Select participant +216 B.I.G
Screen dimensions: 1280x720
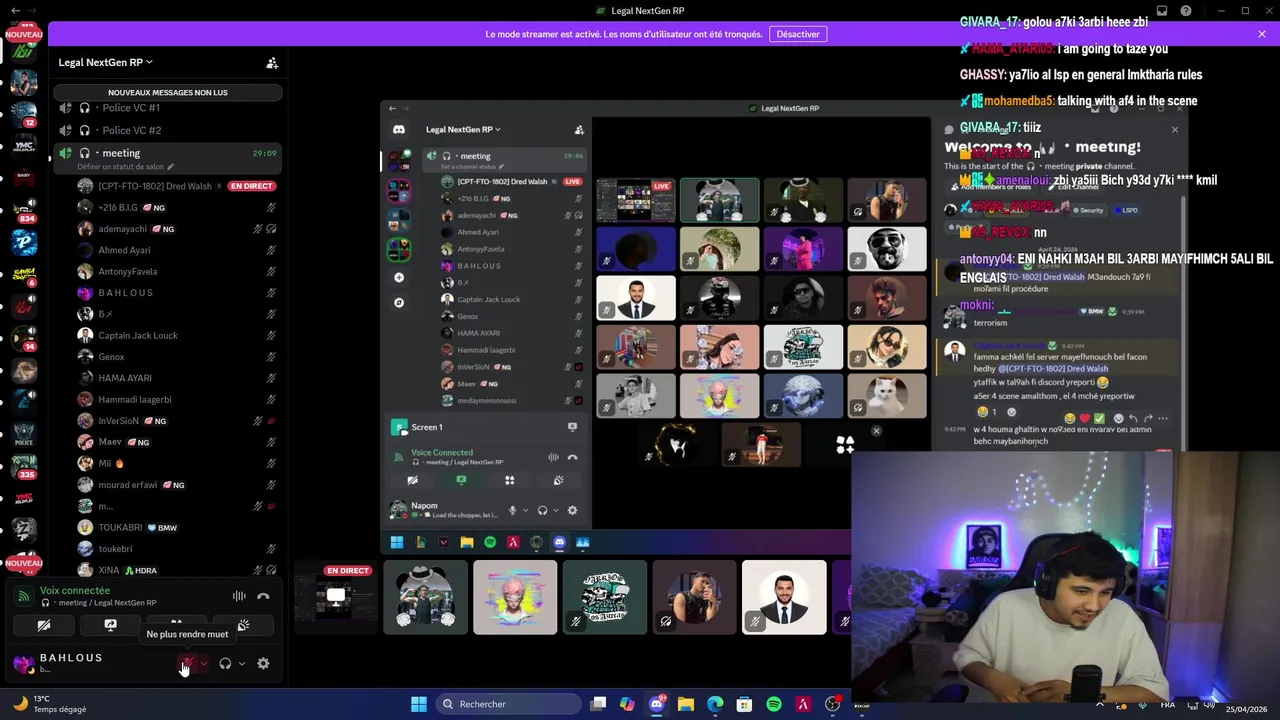(x=178, y=207)
